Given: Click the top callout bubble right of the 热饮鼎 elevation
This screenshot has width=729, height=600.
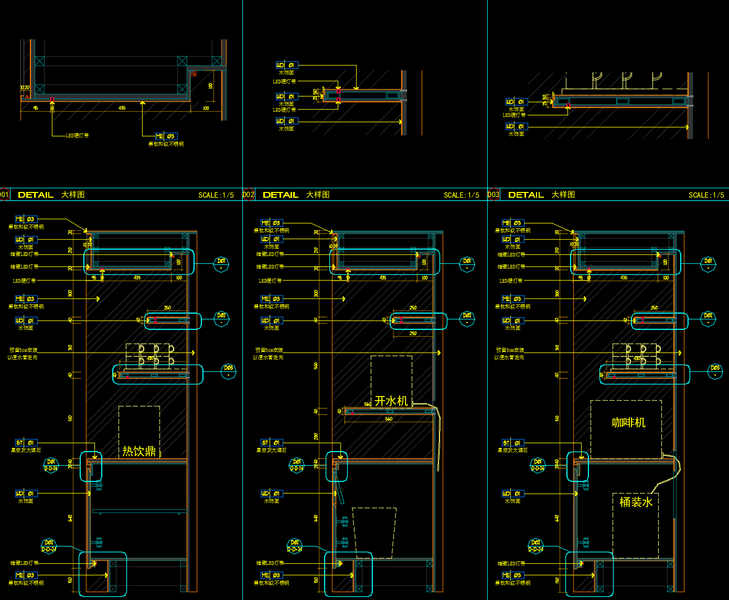Looking at the screenshot, I should (221, 264).
